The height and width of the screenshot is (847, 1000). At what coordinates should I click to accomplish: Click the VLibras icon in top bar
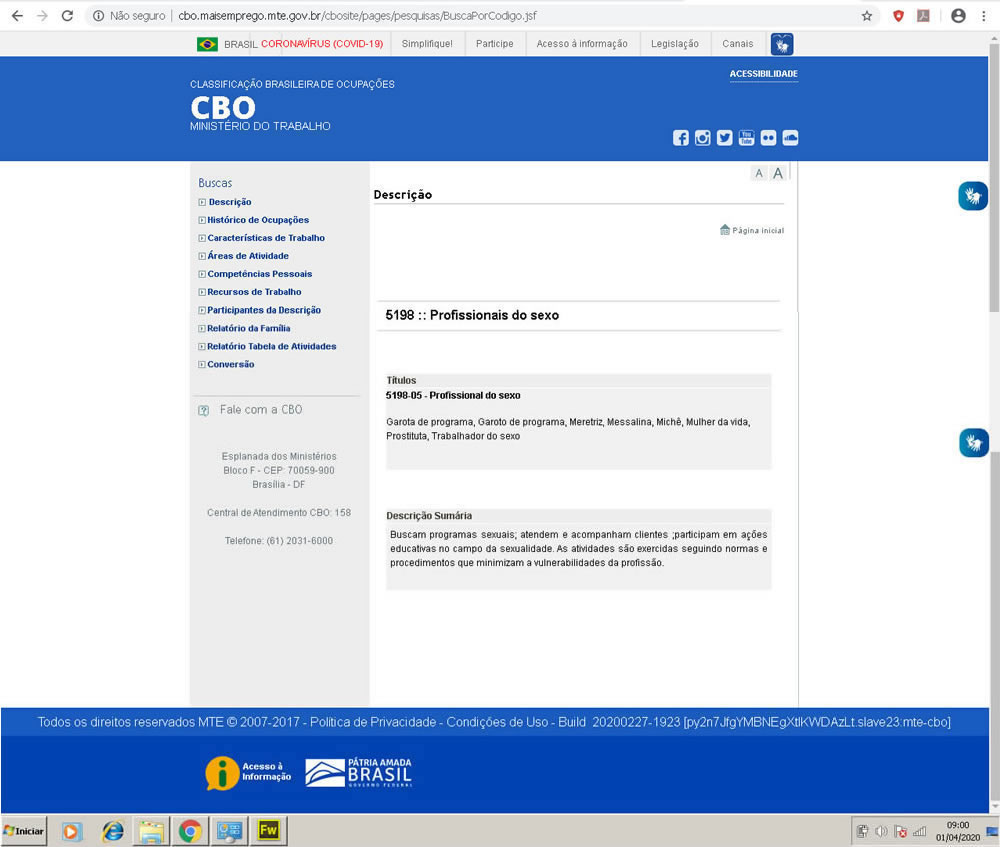click(x=782, y=44)
